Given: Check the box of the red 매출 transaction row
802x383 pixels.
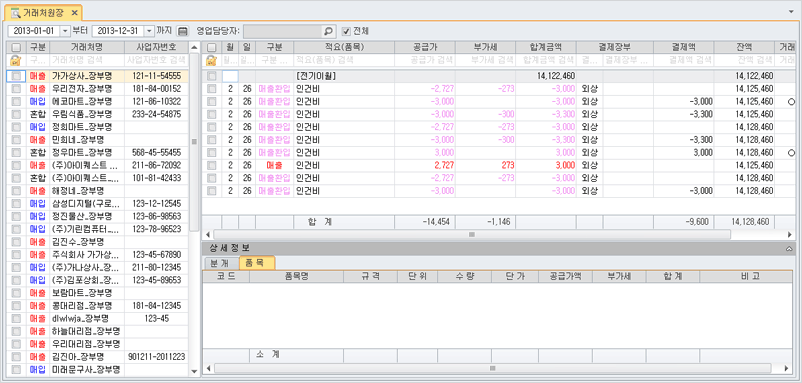Looking at the screenshot, I should point(212,165).
